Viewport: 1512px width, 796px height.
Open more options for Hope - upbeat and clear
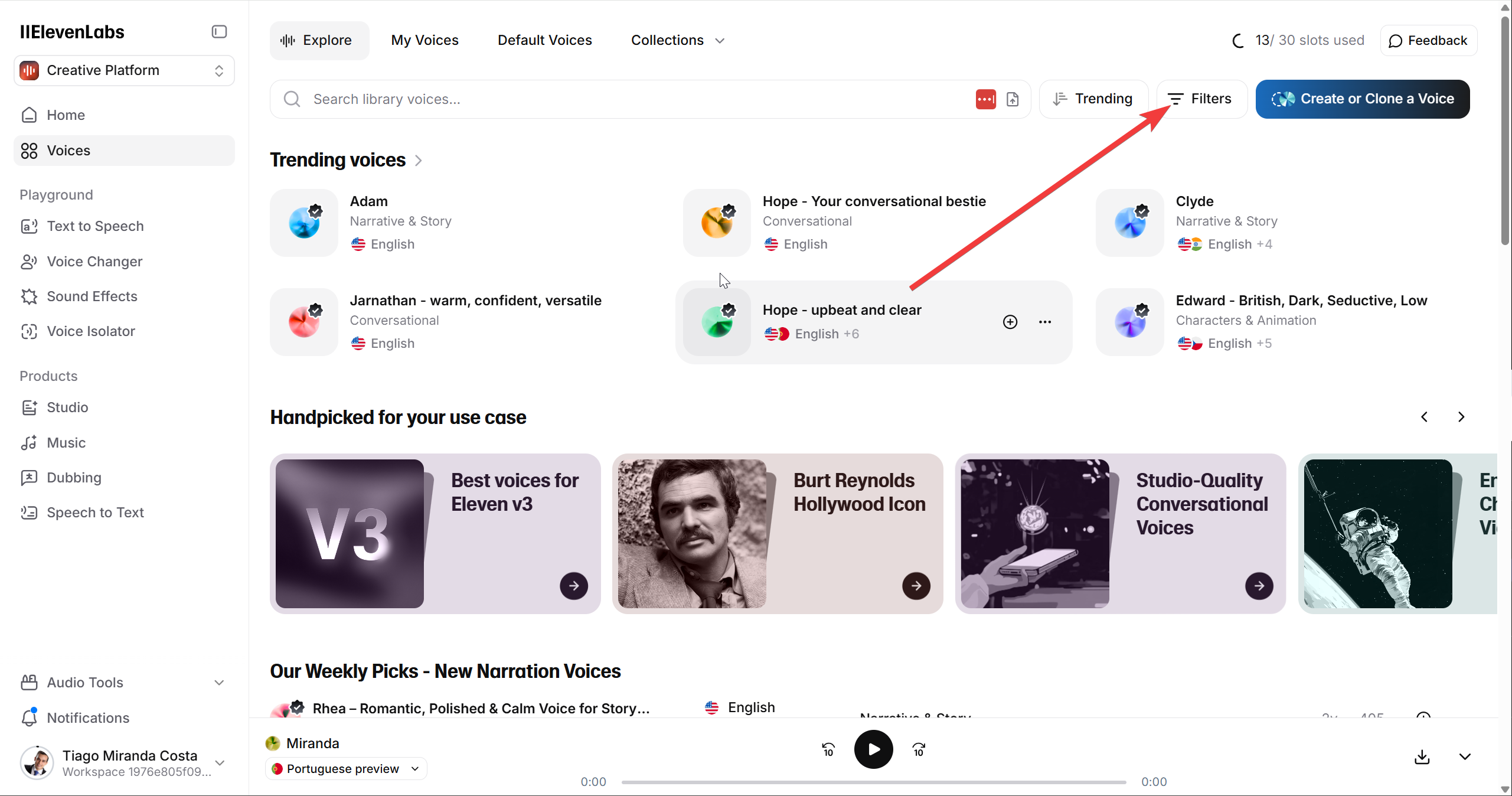(1045, 322)
